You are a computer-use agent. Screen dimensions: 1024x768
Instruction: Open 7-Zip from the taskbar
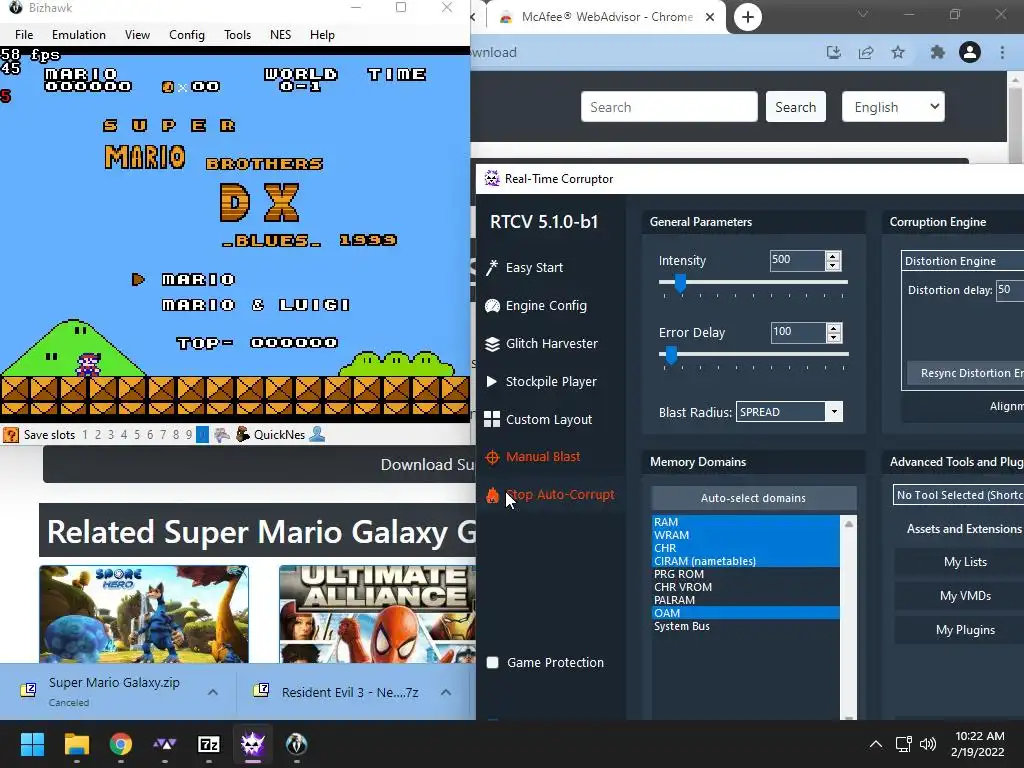[208, 744]
